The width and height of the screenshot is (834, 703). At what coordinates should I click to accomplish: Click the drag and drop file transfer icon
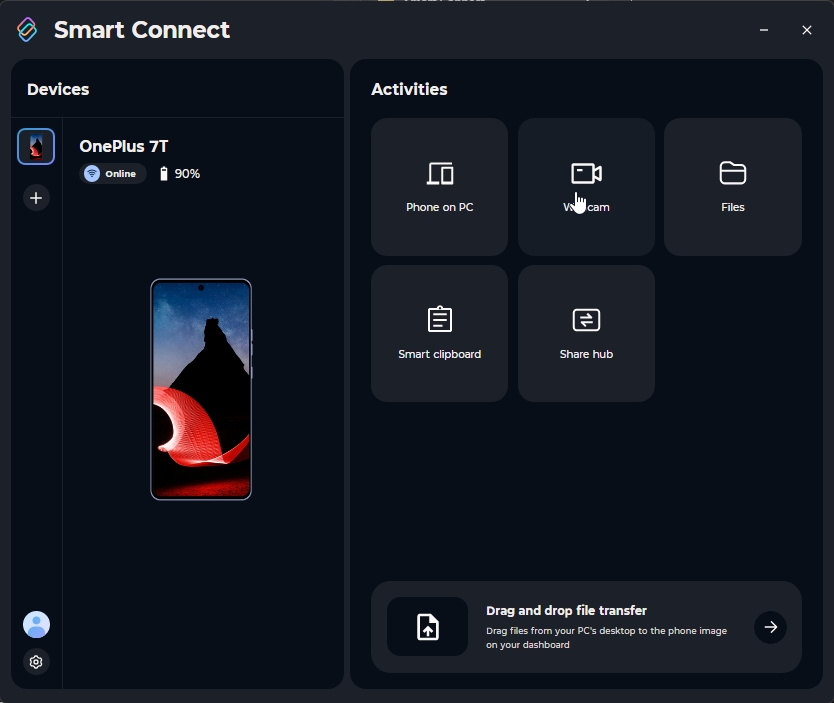click(427, 627)
